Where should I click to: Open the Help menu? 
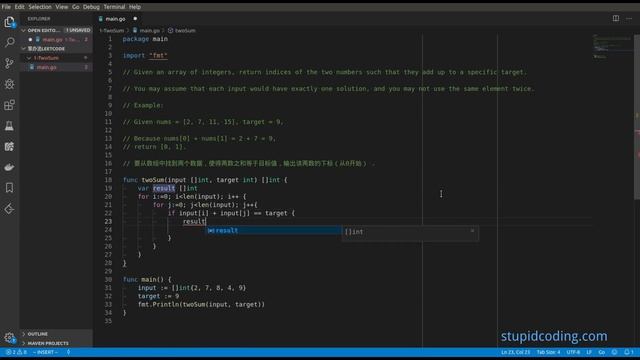(x=135, y=7)
